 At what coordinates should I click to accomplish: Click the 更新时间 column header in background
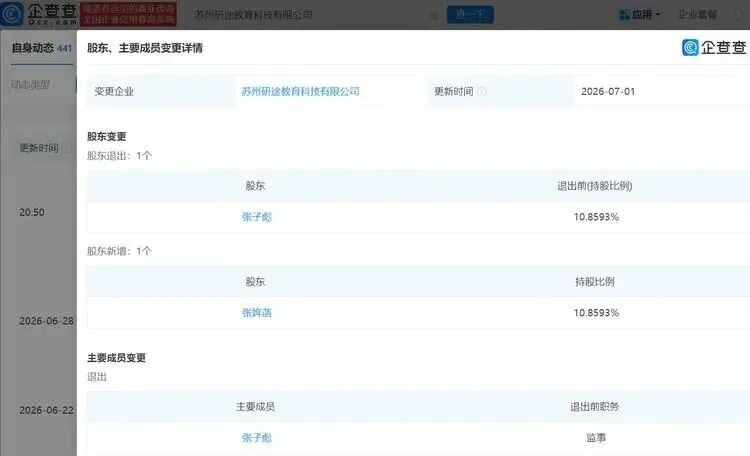(x=39, y=148)
